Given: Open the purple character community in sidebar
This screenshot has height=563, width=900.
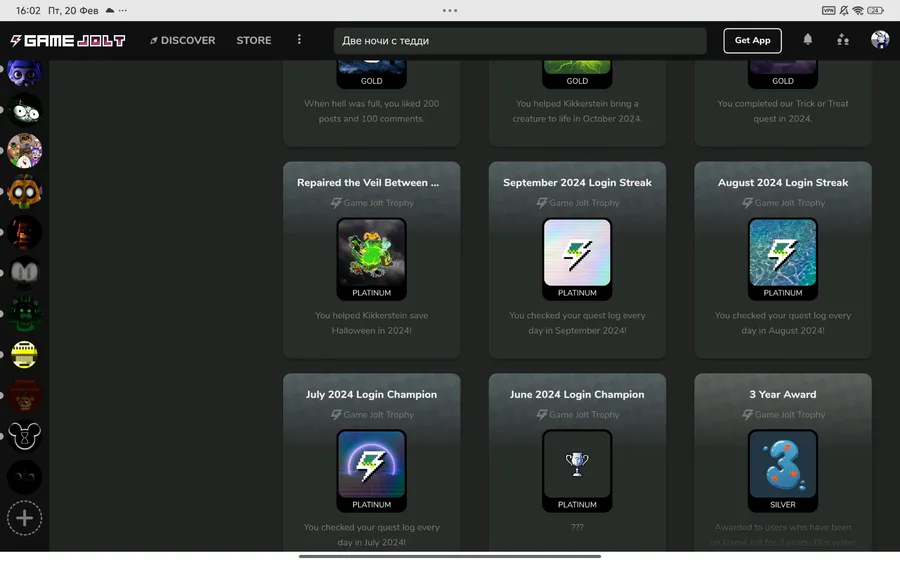Looking at the screenshot, I should click(x=24, y=72).
